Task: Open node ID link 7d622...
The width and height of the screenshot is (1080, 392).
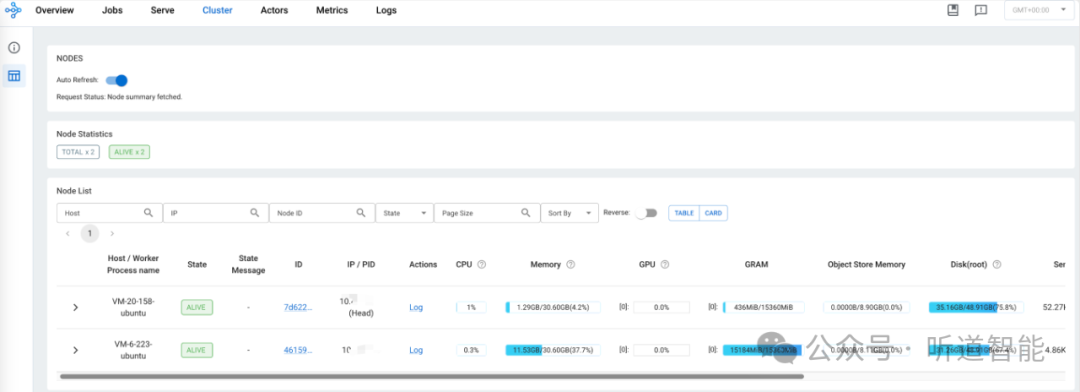Action: tap(298, 307)
